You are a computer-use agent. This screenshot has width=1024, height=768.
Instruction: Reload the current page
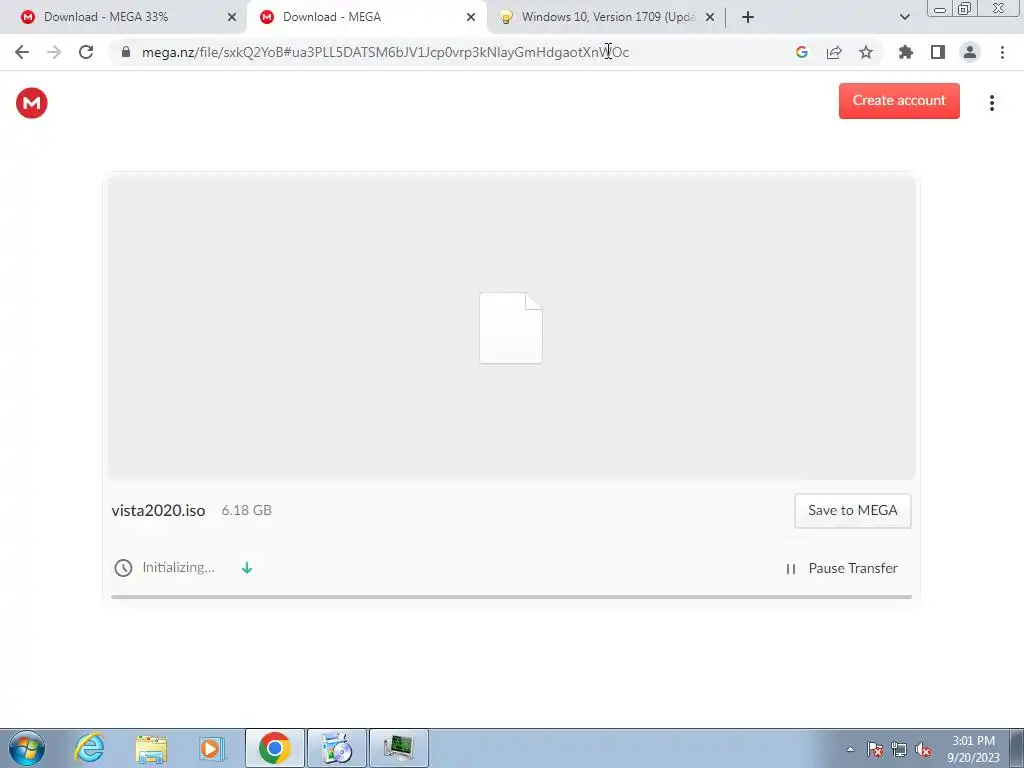(x=86, y=52)
